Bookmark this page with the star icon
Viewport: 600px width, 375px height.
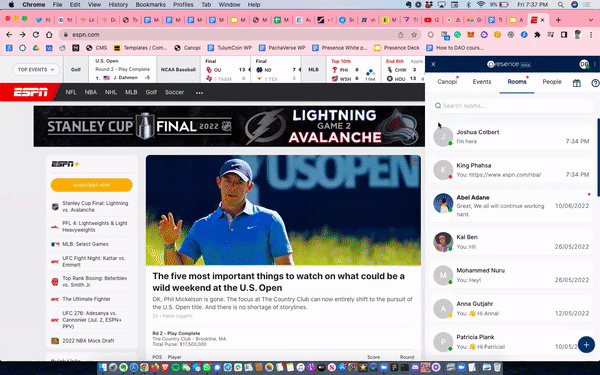414,35
